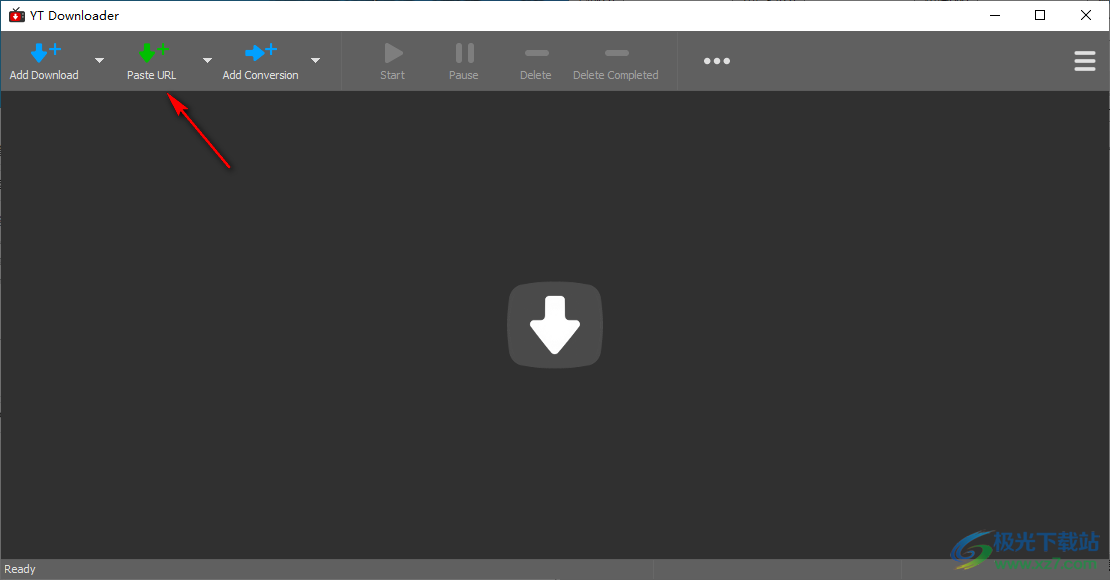Click the Start playback icon
This screenshot has height=580, width=1110.
[392, 52]
